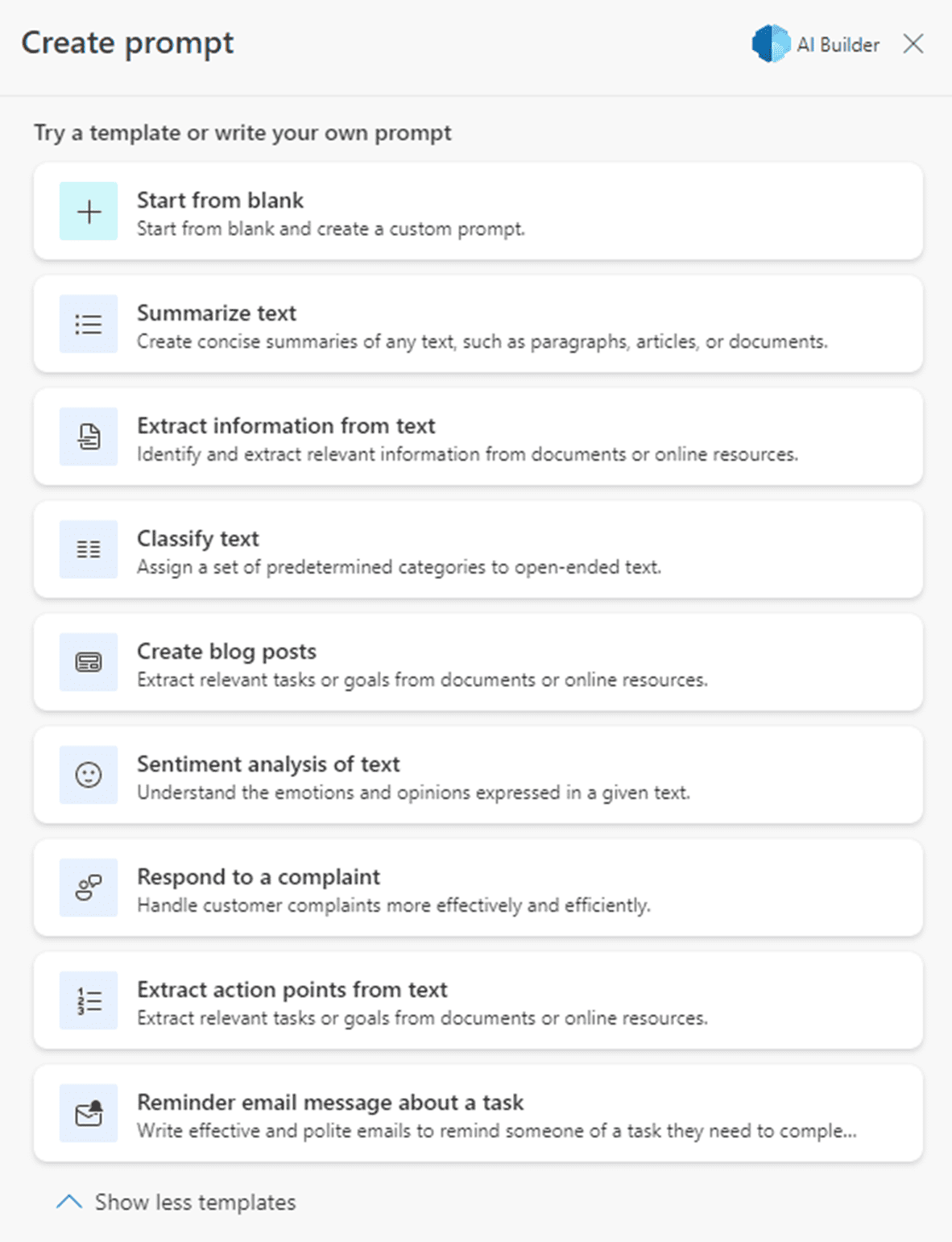Image resolution: width=952 pixels, height=1242 pixels.
Task: Open Respond to a complaint template
Action: (x=259, y=876)
